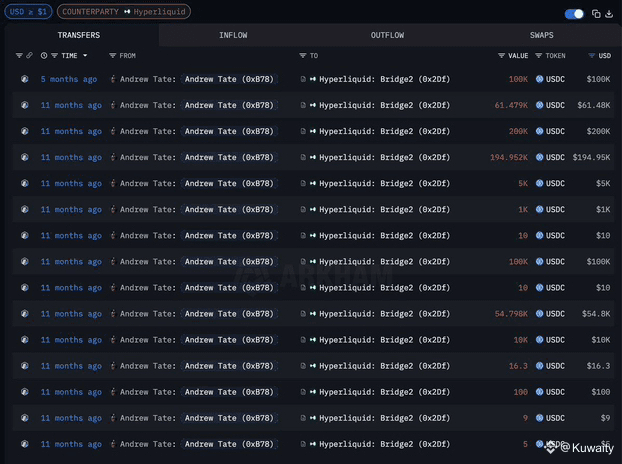Toggle the switch in the top-right corner
The width and height of the screenshot is (622, 464).
tap(574, 14)
